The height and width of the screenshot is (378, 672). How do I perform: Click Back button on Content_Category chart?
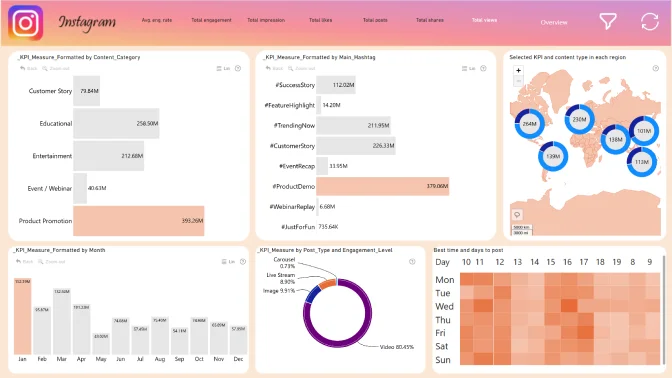point(29,68)
